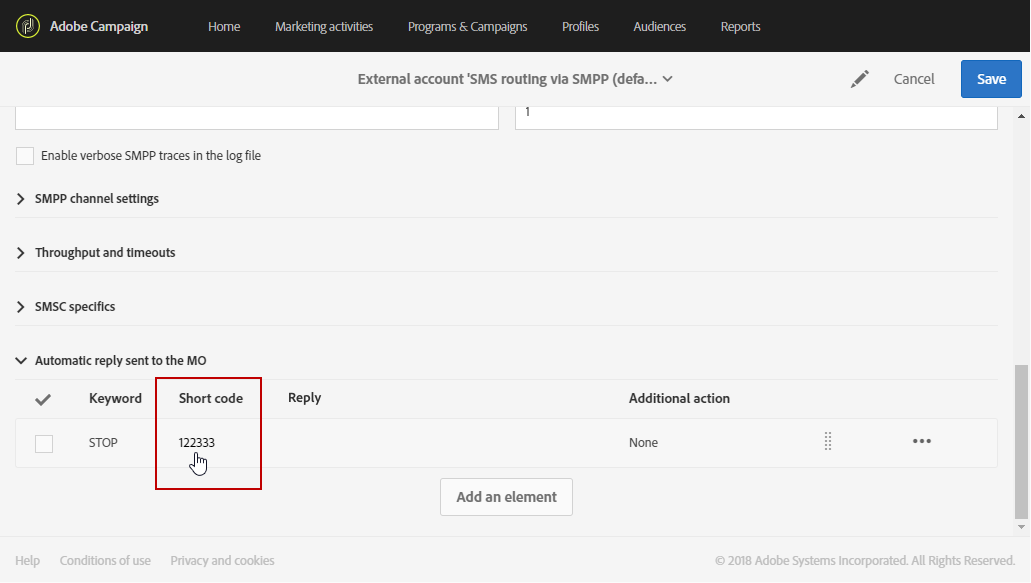Open Privacy and cookies link
The image size is (1031, 583).
[222, 561]
